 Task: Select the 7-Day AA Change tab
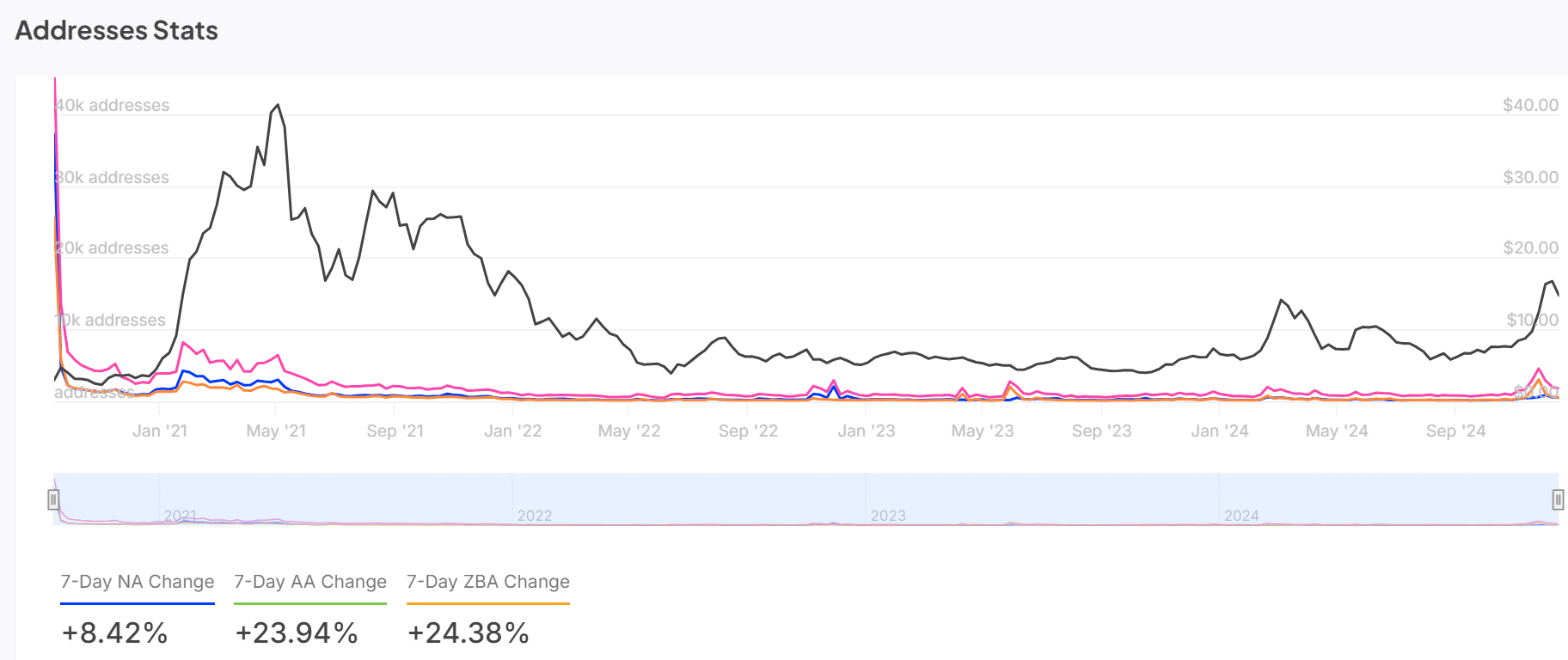tap(310, 582)
